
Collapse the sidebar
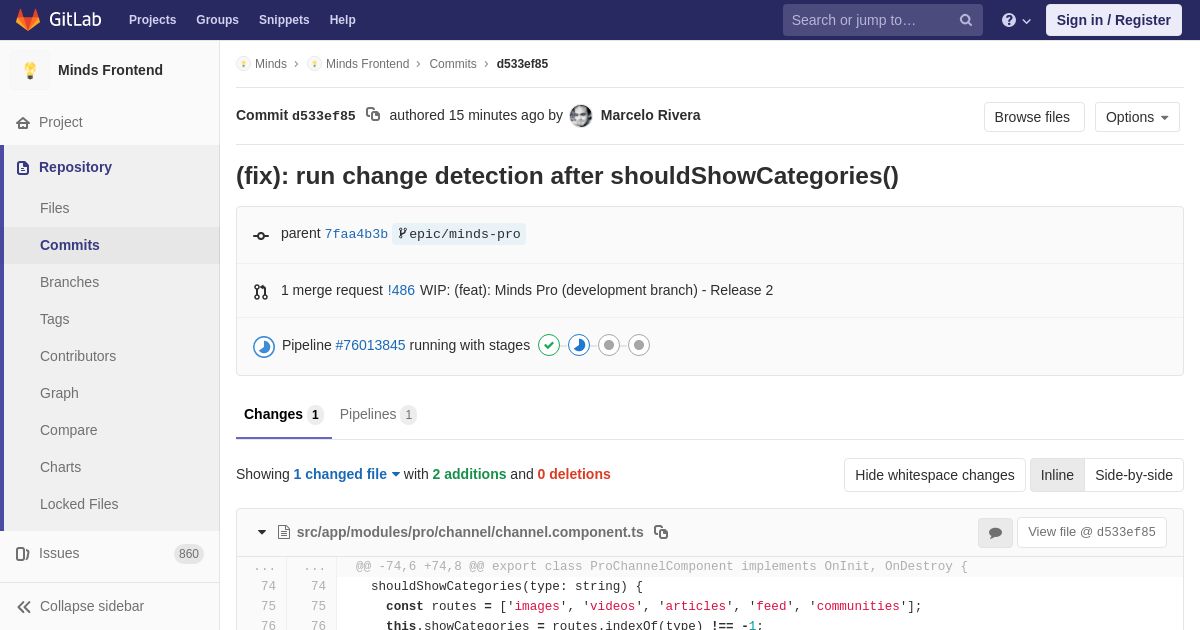tap(80, 606)
